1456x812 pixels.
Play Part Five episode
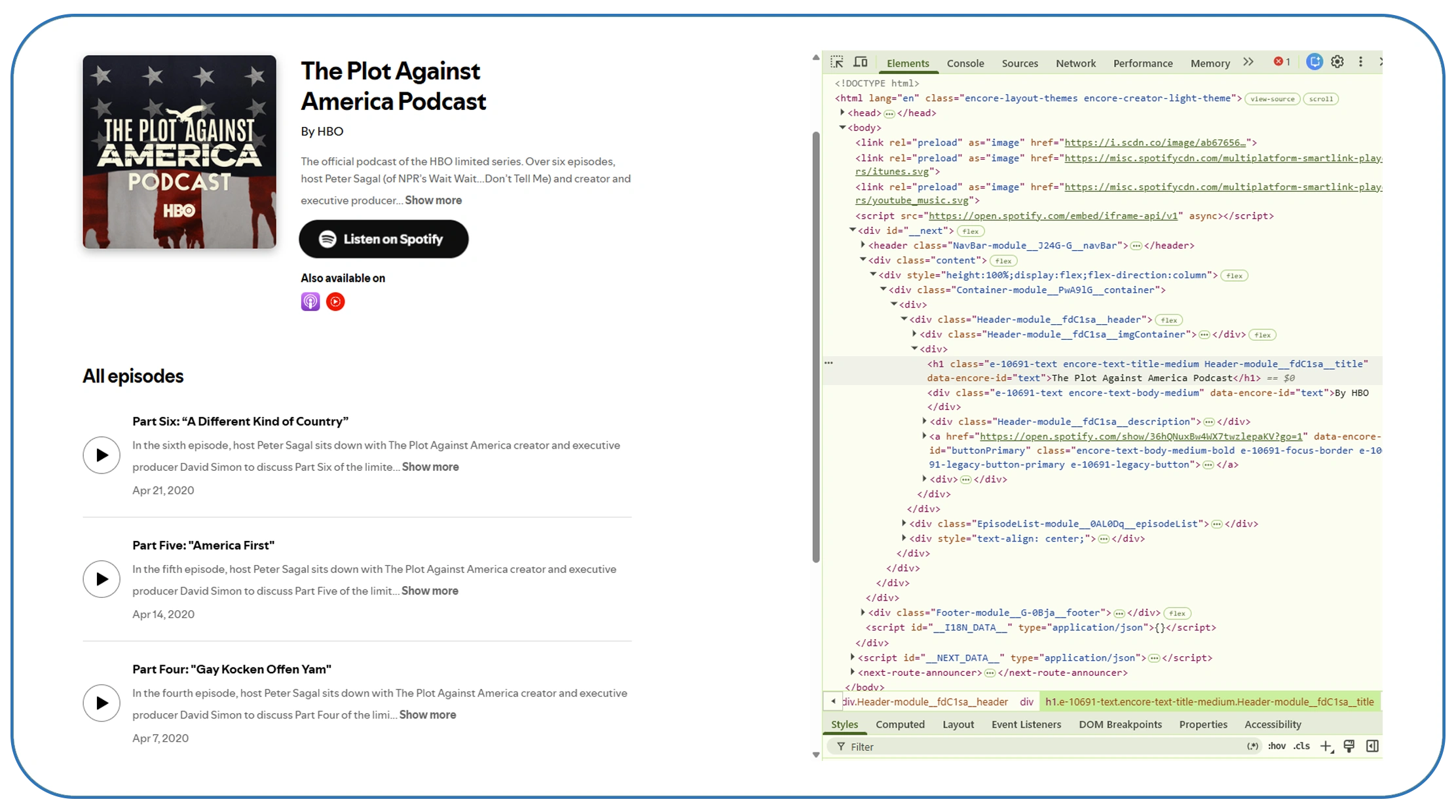[x=102, y=579]
